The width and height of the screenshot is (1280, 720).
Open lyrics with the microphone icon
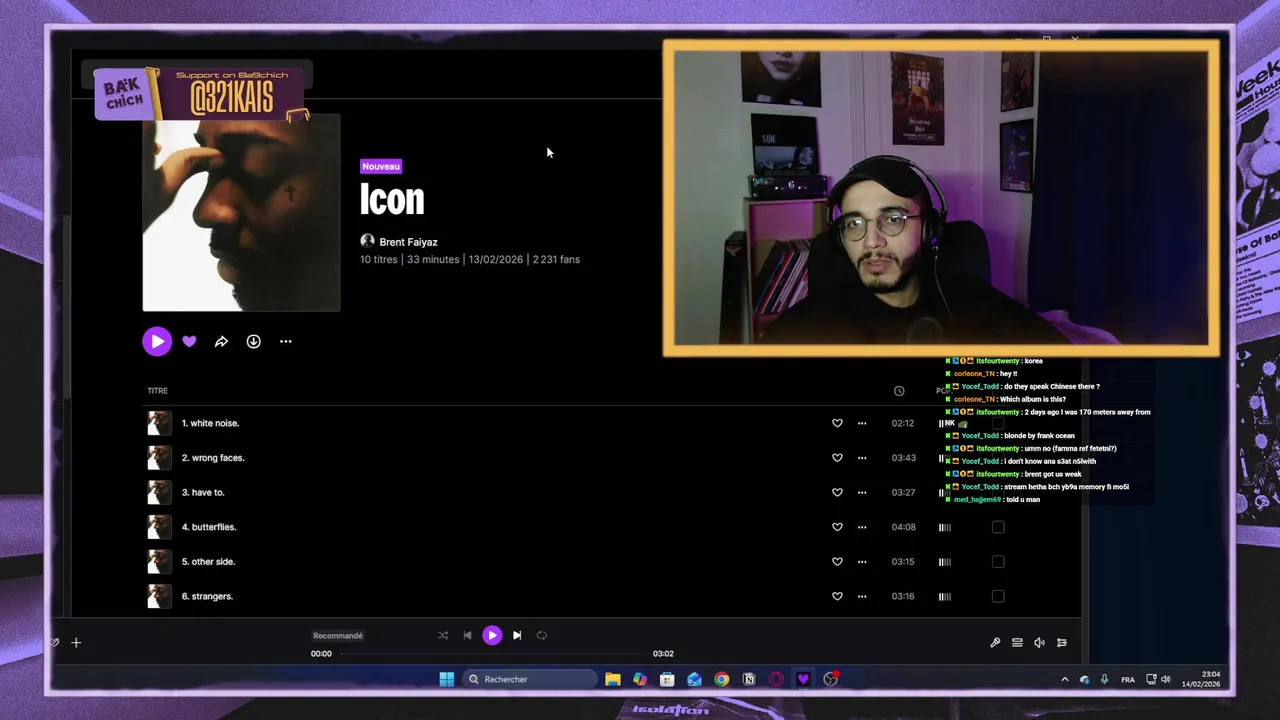point(995,643)
